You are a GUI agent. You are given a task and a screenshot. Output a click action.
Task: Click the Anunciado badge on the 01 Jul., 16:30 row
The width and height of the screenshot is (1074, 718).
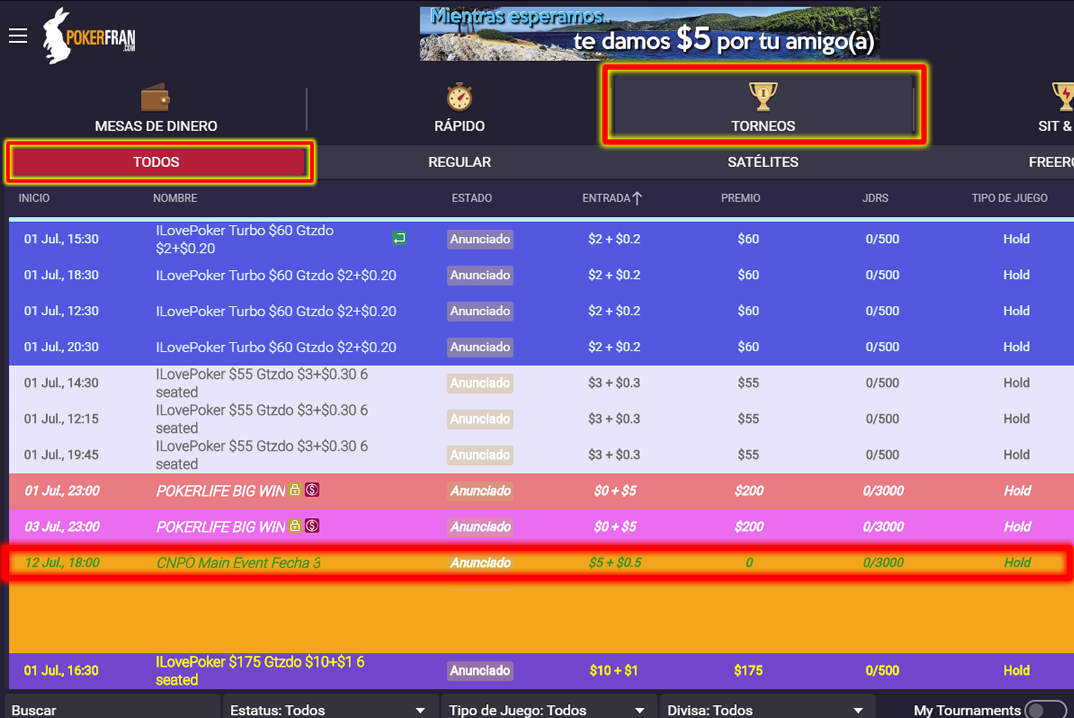pyautogui.click(x=480, y=671)
